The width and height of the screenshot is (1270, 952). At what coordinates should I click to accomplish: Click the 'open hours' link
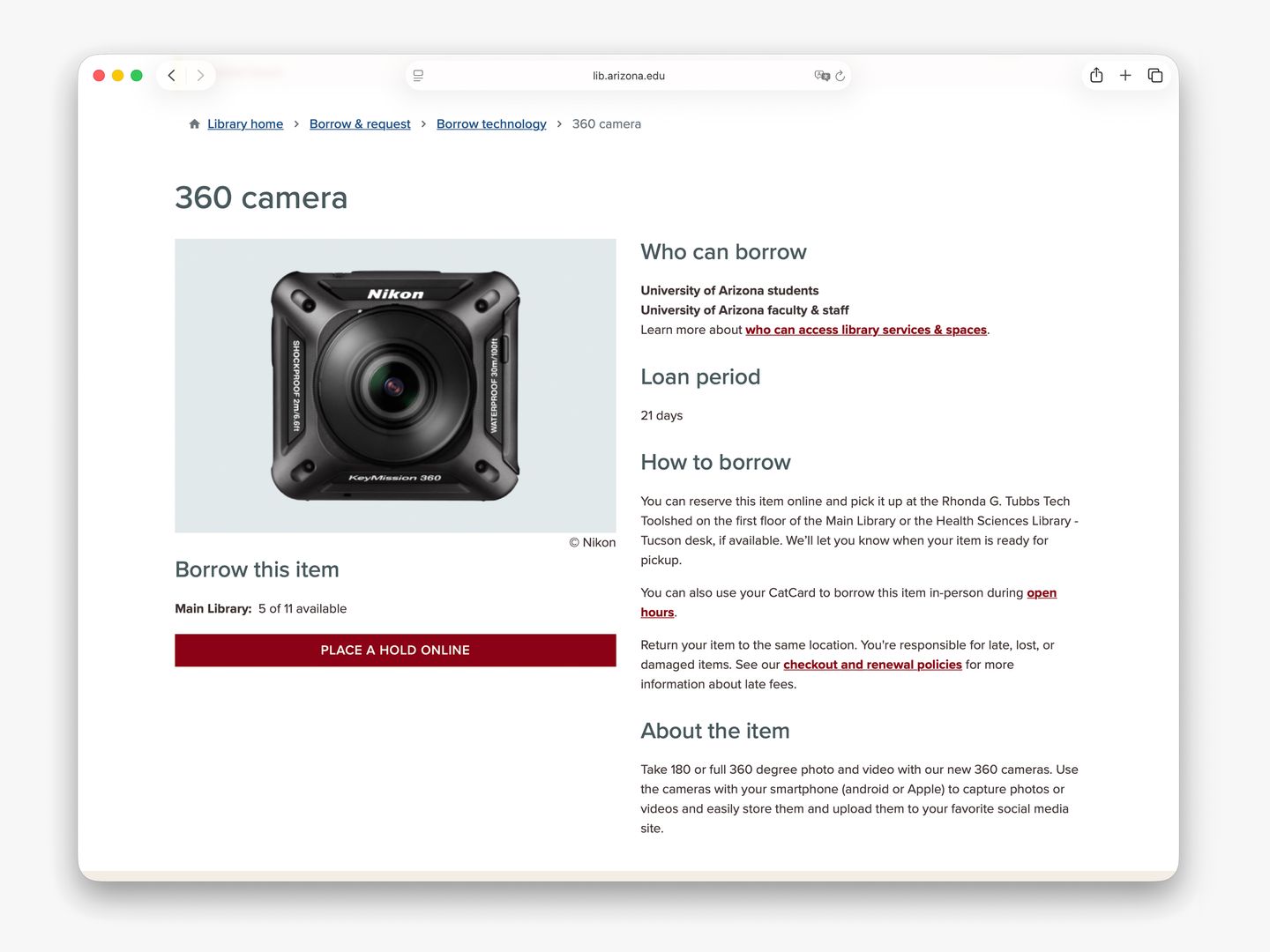(x=1041, y=592)
